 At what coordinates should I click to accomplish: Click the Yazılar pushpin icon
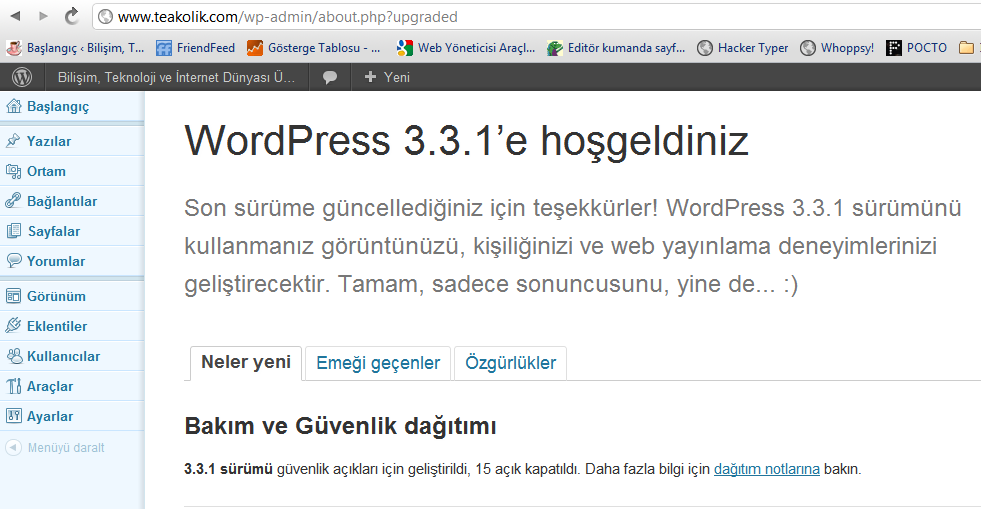[x=13, y=141]
